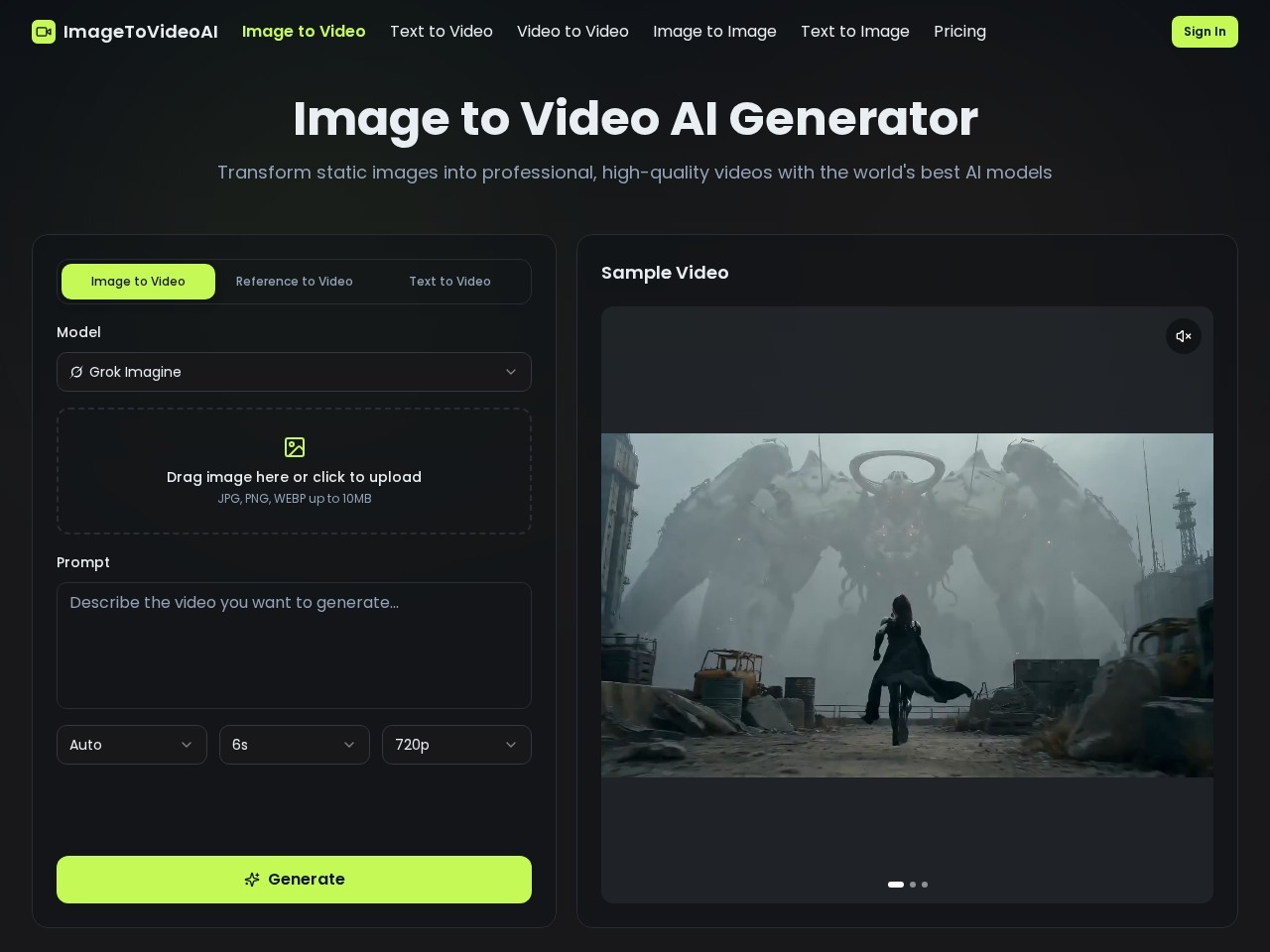
Task: Click the ImageToVideoAI camera logo icon
Action: click(x=44, y=32)
